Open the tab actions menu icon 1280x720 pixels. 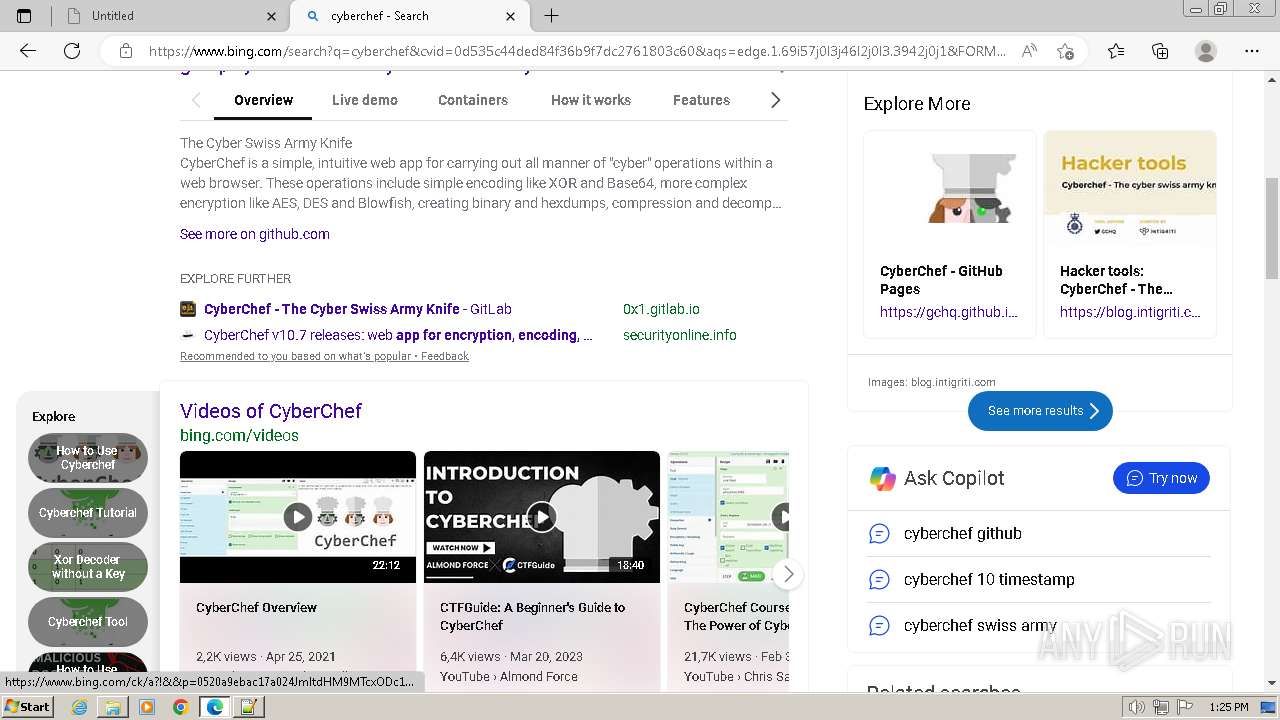(x=24, y=16)
